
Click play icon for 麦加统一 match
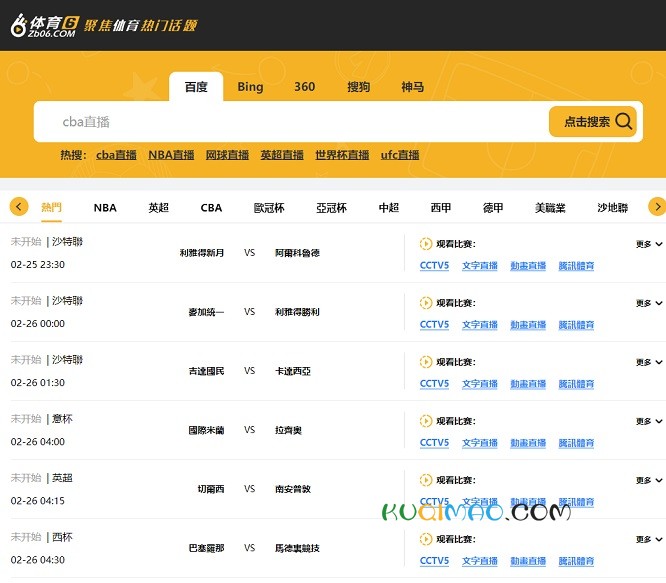pyautogui.click(x=425, y=303)
